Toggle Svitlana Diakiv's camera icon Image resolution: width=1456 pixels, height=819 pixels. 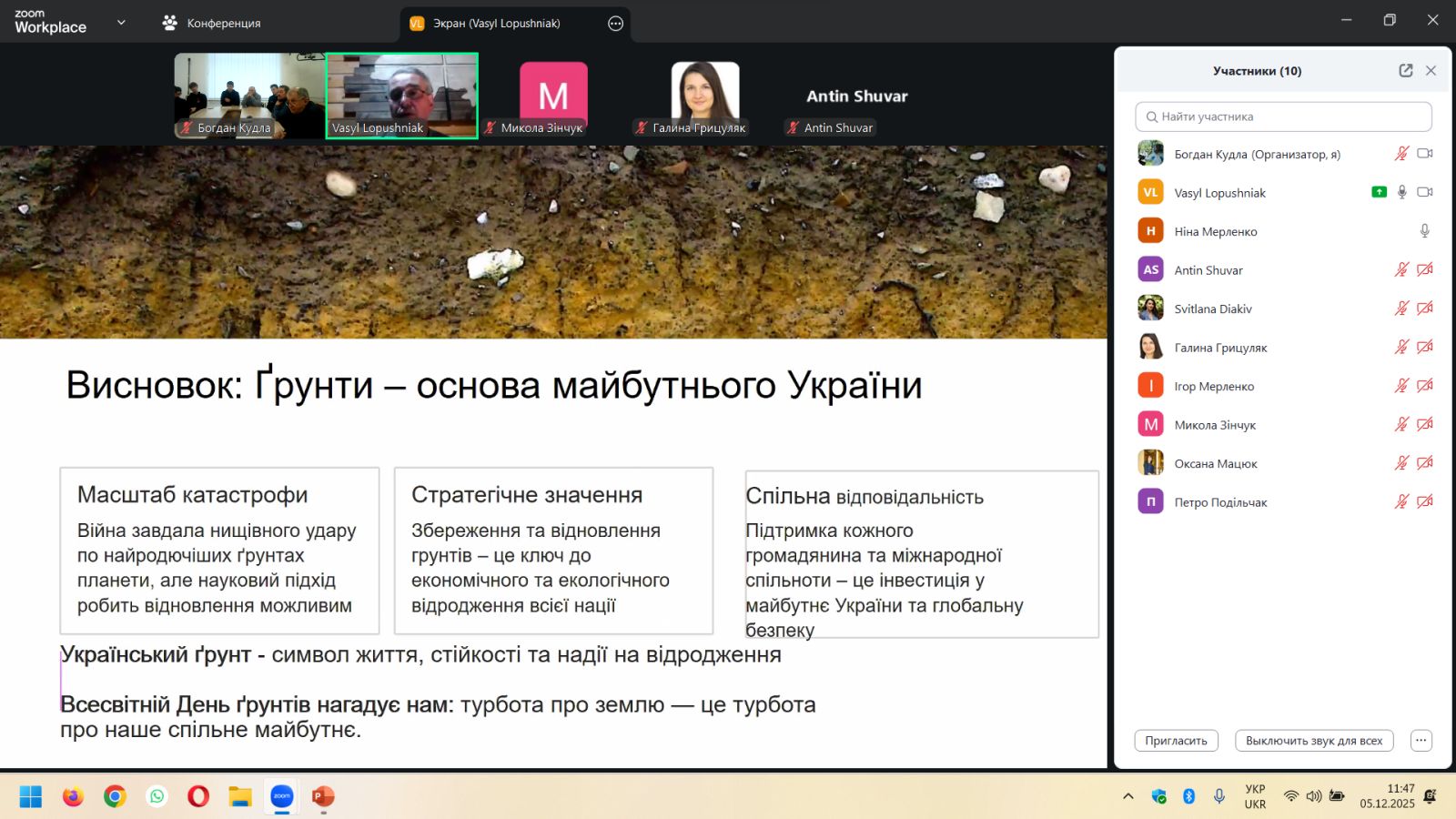click(1425, 308)
